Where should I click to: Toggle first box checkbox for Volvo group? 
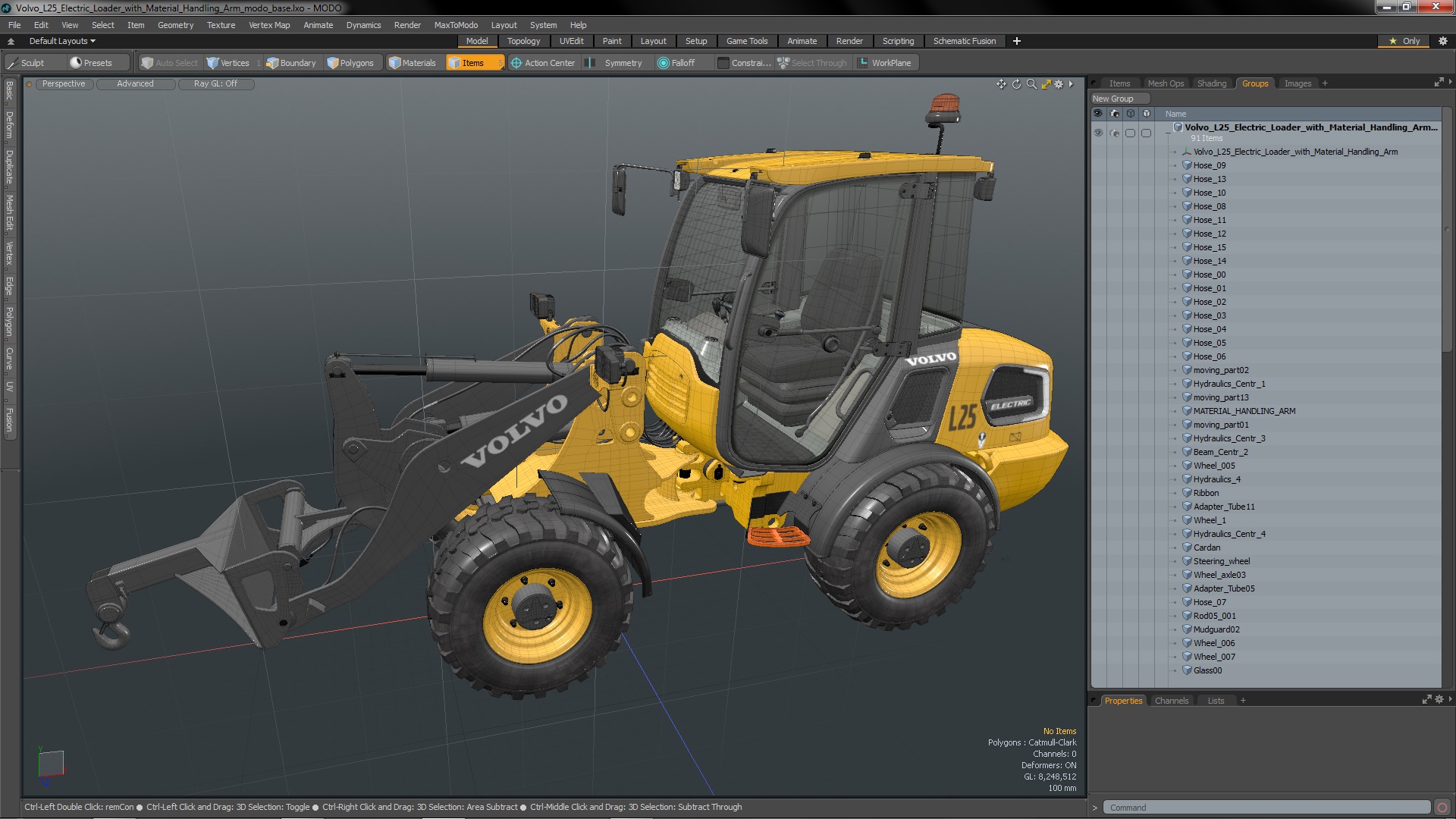tap(1130, 133)
